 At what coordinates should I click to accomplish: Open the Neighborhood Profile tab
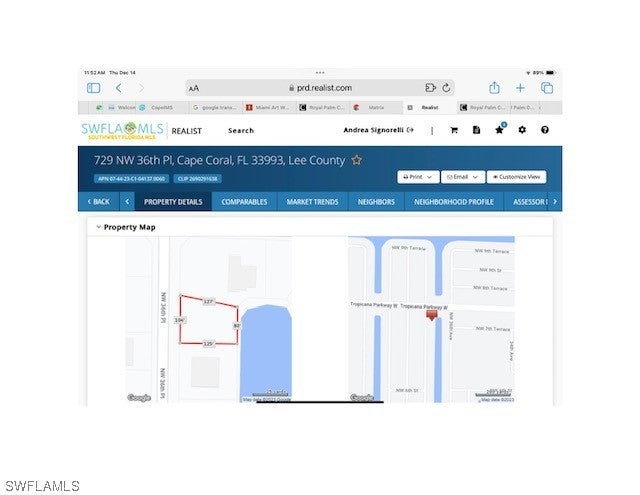pos(453,202)
